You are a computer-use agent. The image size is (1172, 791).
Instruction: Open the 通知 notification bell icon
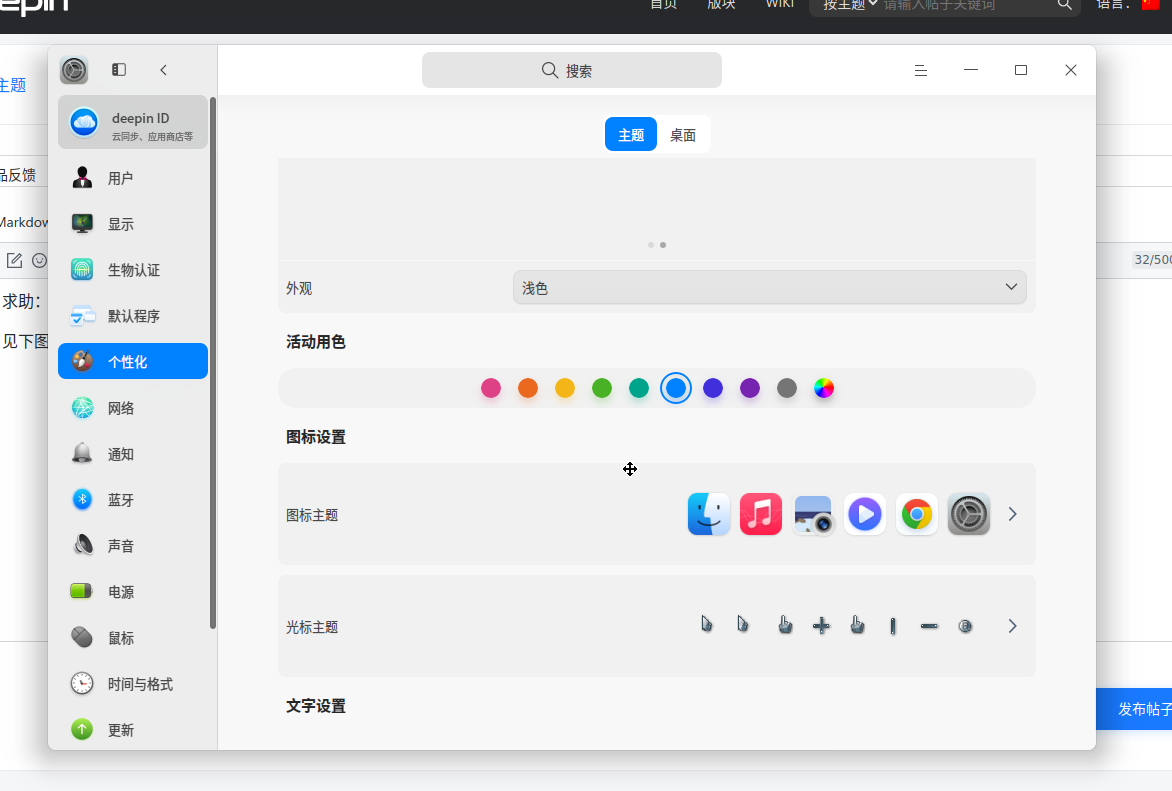(x=82, y=454)
